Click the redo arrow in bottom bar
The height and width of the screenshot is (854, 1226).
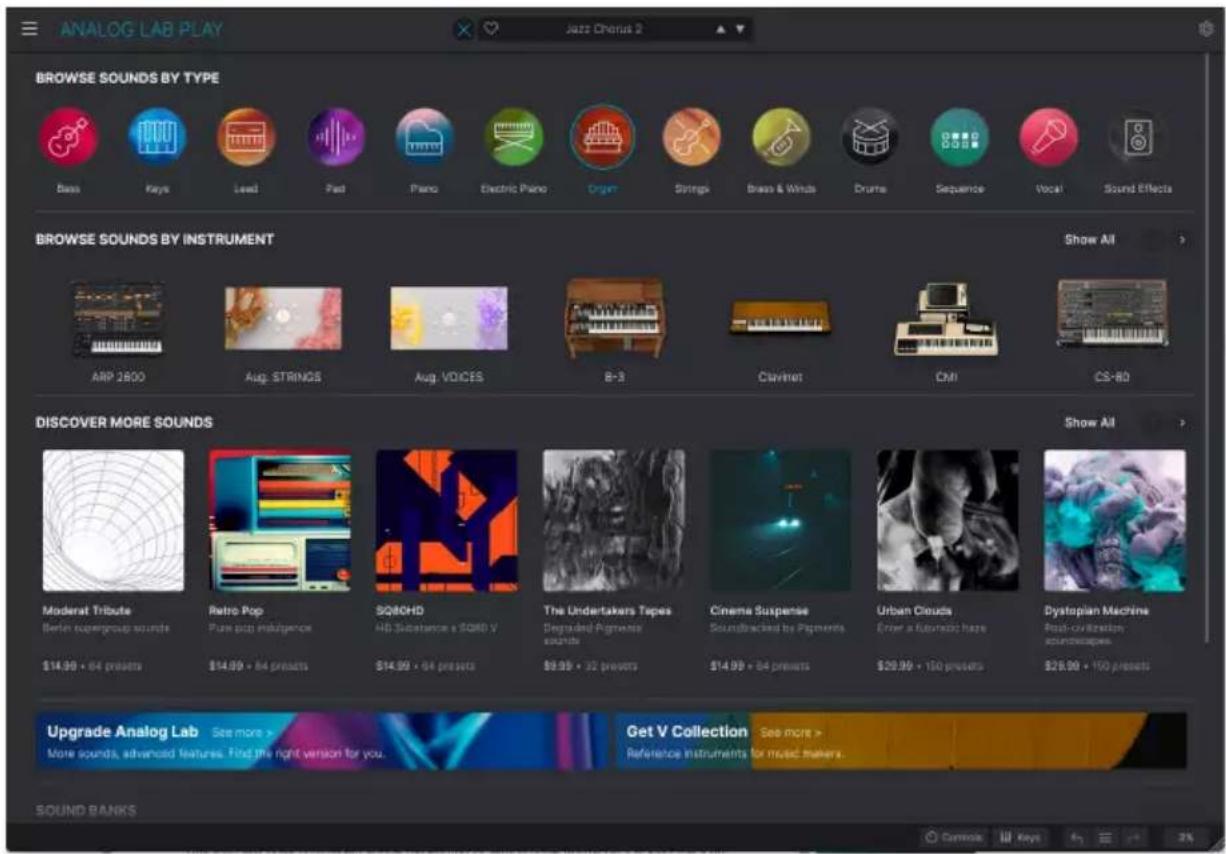1134,837
